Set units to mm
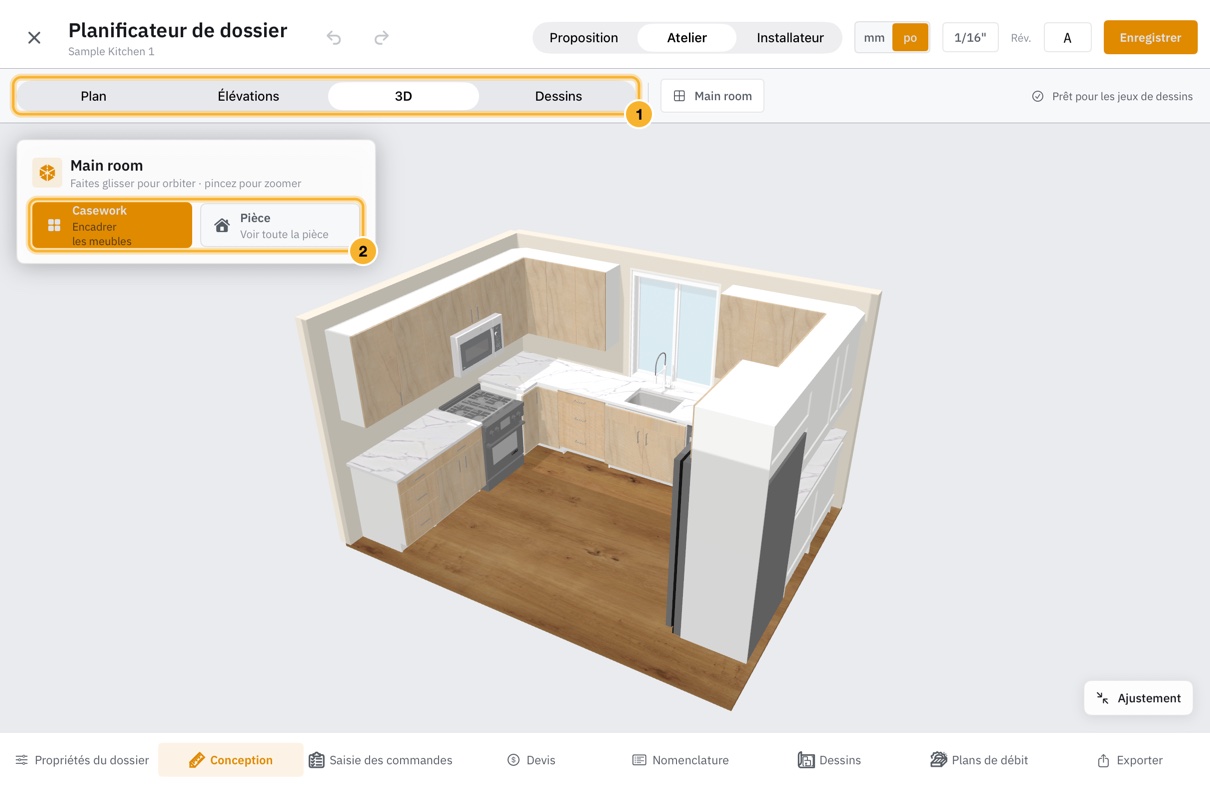The image size is (1210, 808). pos(874,38)
